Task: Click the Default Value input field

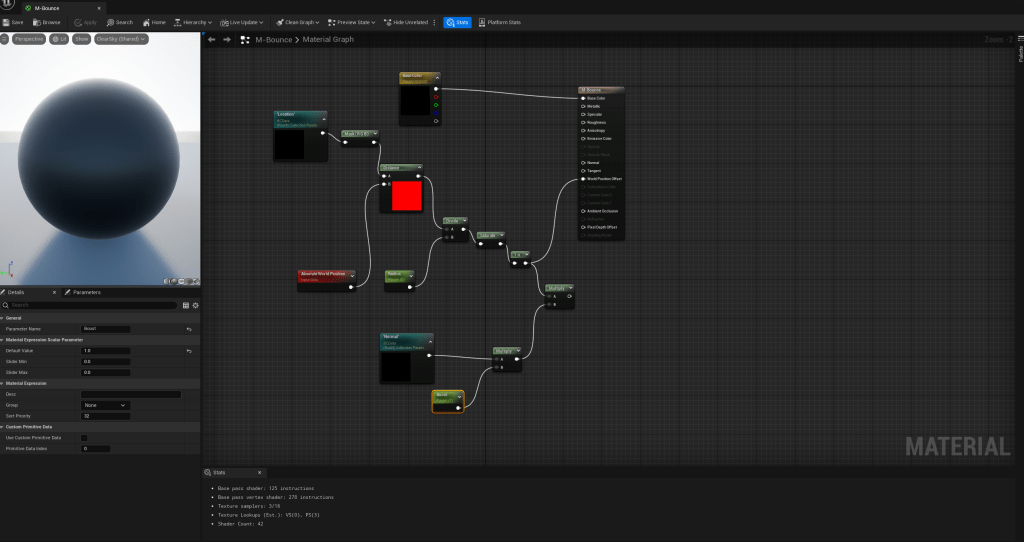Action: click(106, 351)
